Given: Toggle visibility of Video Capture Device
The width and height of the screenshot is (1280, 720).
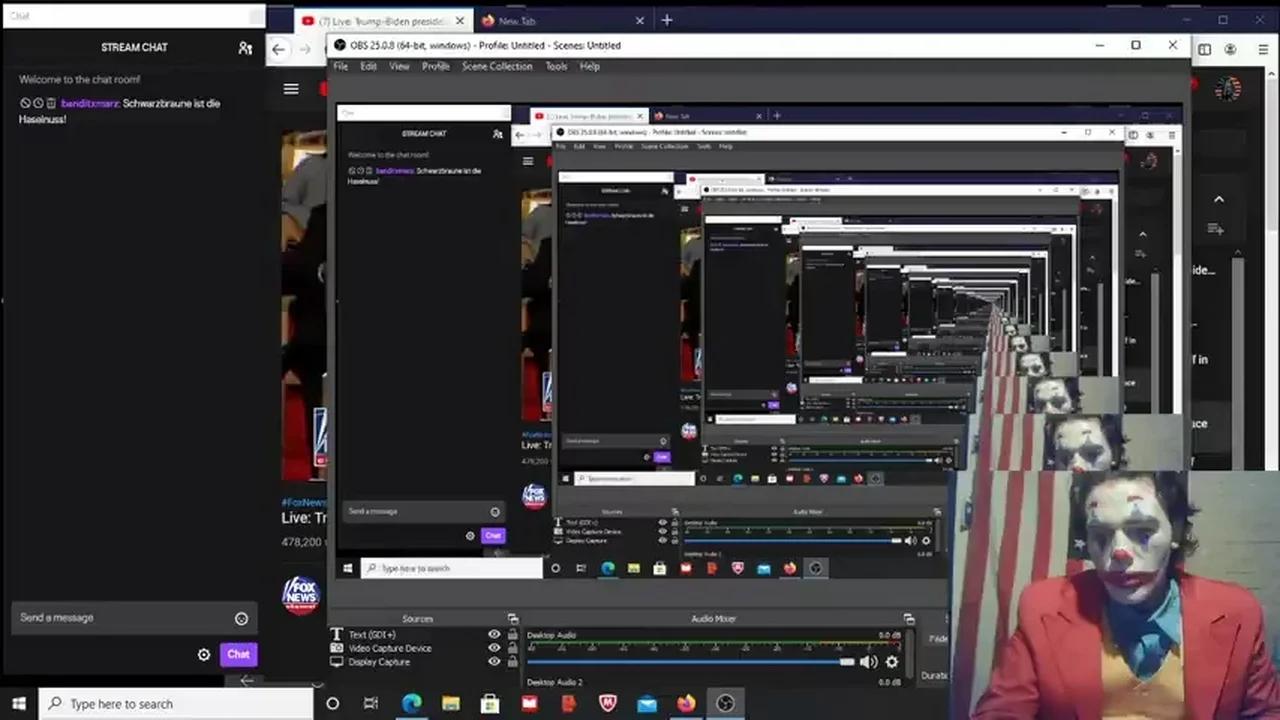Looking at the screenshot, I should [x=494, y=648].
